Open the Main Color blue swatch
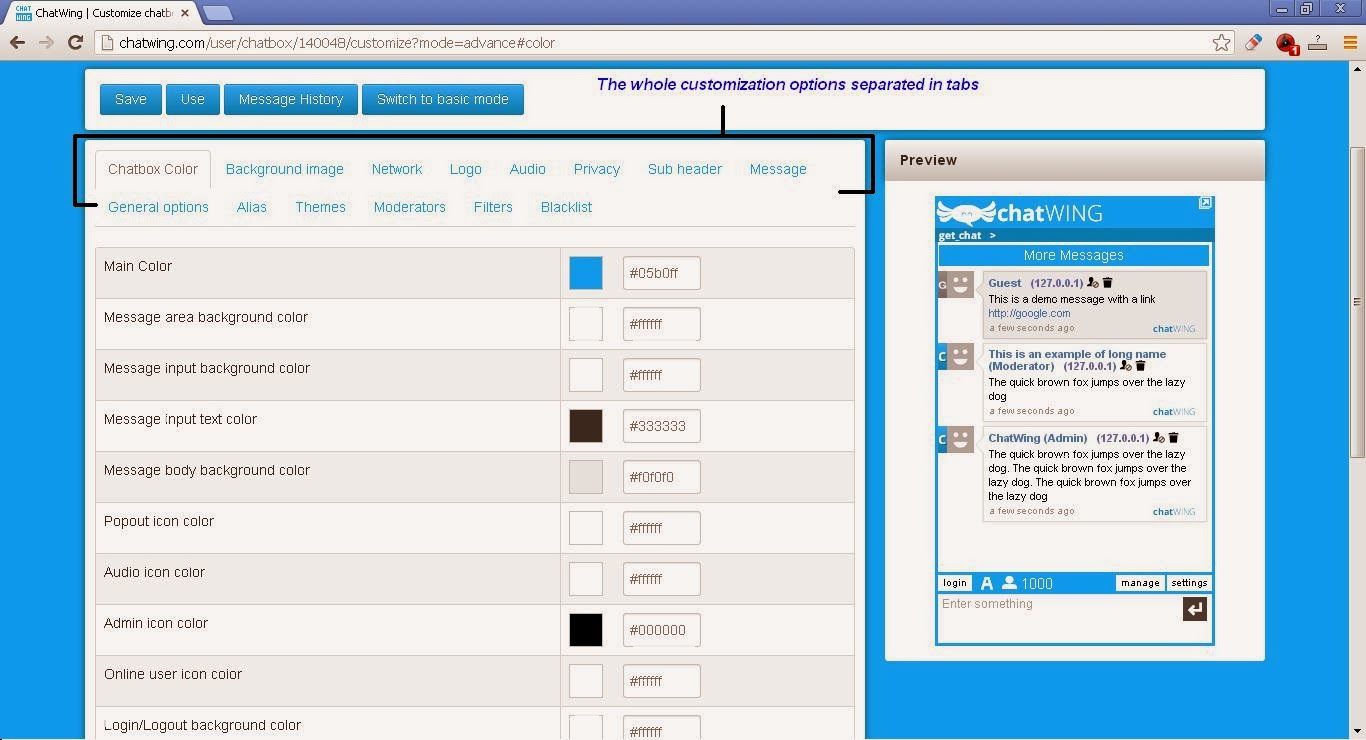 (586, 273)
